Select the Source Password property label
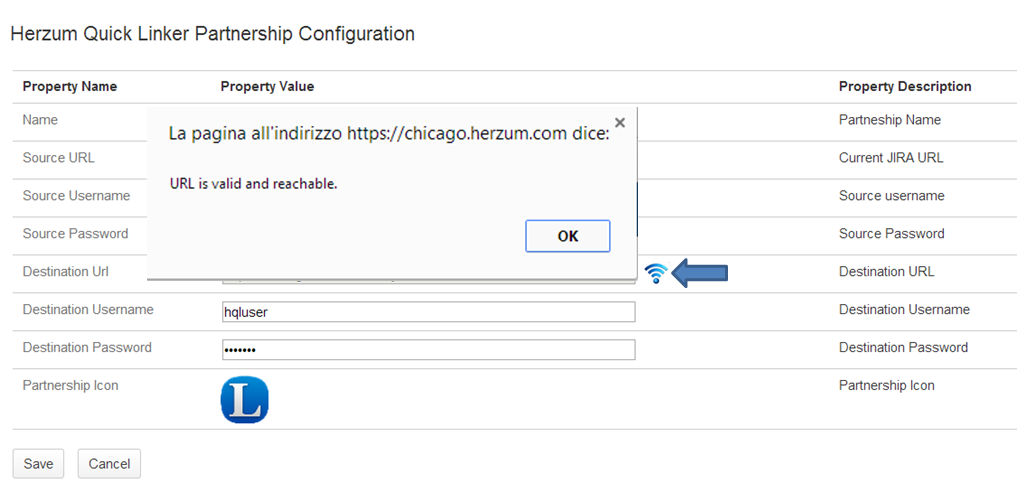This screenshot has width=1017, height=488. [x=75, y=234]
